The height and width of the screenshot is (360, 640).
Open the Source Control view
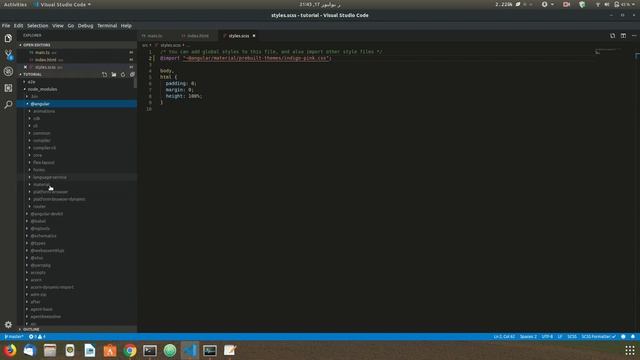8,55
